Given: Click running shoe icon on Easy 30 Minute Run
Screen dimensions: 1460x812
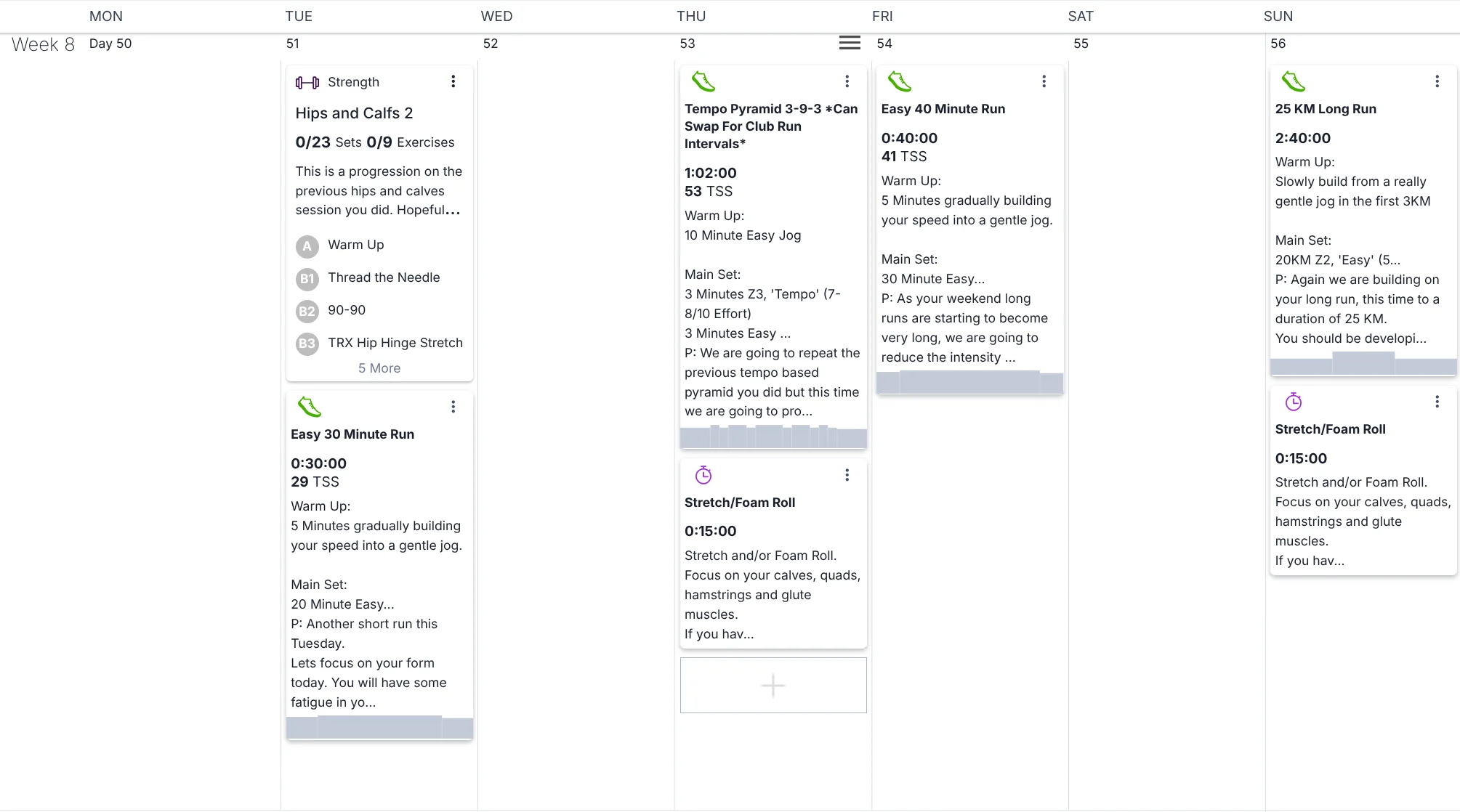Looking at the screenshot, I should coord(310,407).
